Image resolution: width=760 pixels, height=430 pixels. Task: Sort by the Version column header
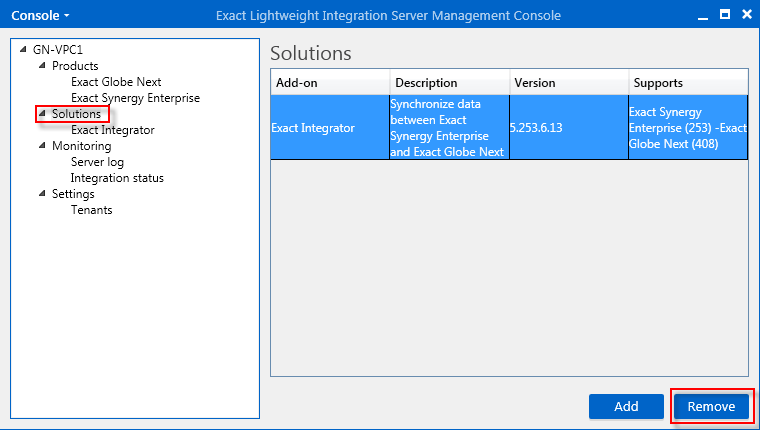click(569, 82)
